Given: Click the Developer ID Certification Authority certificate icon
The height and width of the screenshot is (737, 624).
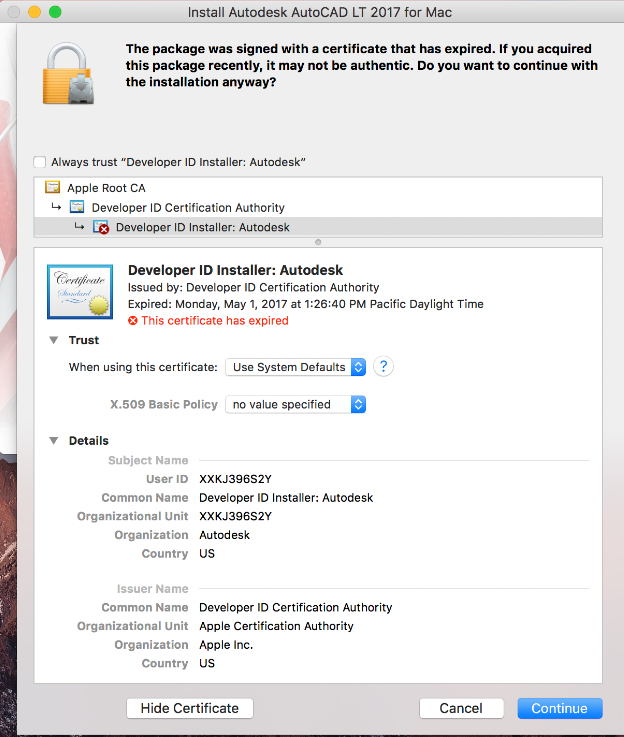Looking at the screenshot, I should pyautogui.click(x=77, y=207).
